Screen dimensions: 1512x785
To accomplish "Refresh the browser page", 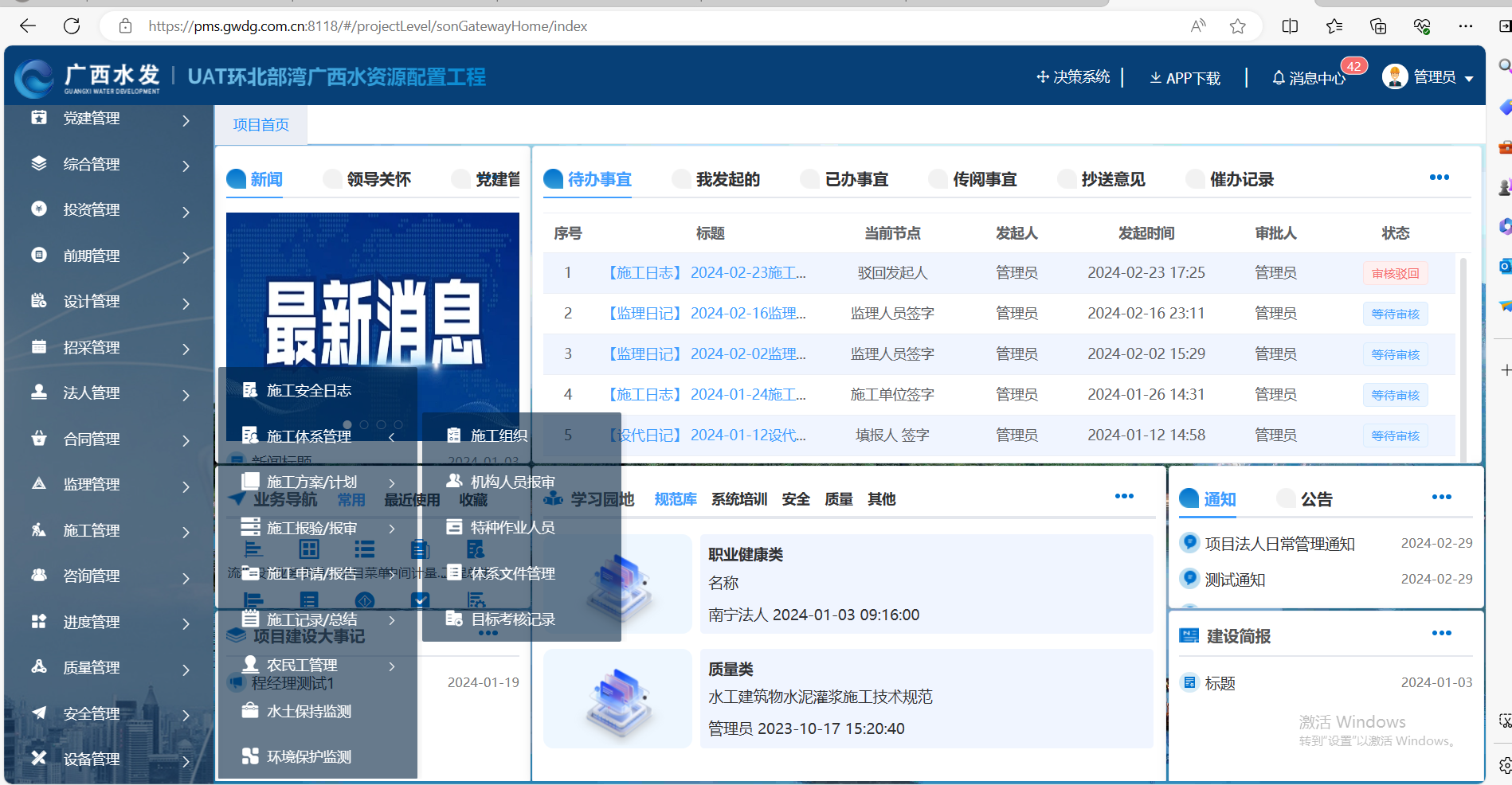I will click(x=72, y=26).
